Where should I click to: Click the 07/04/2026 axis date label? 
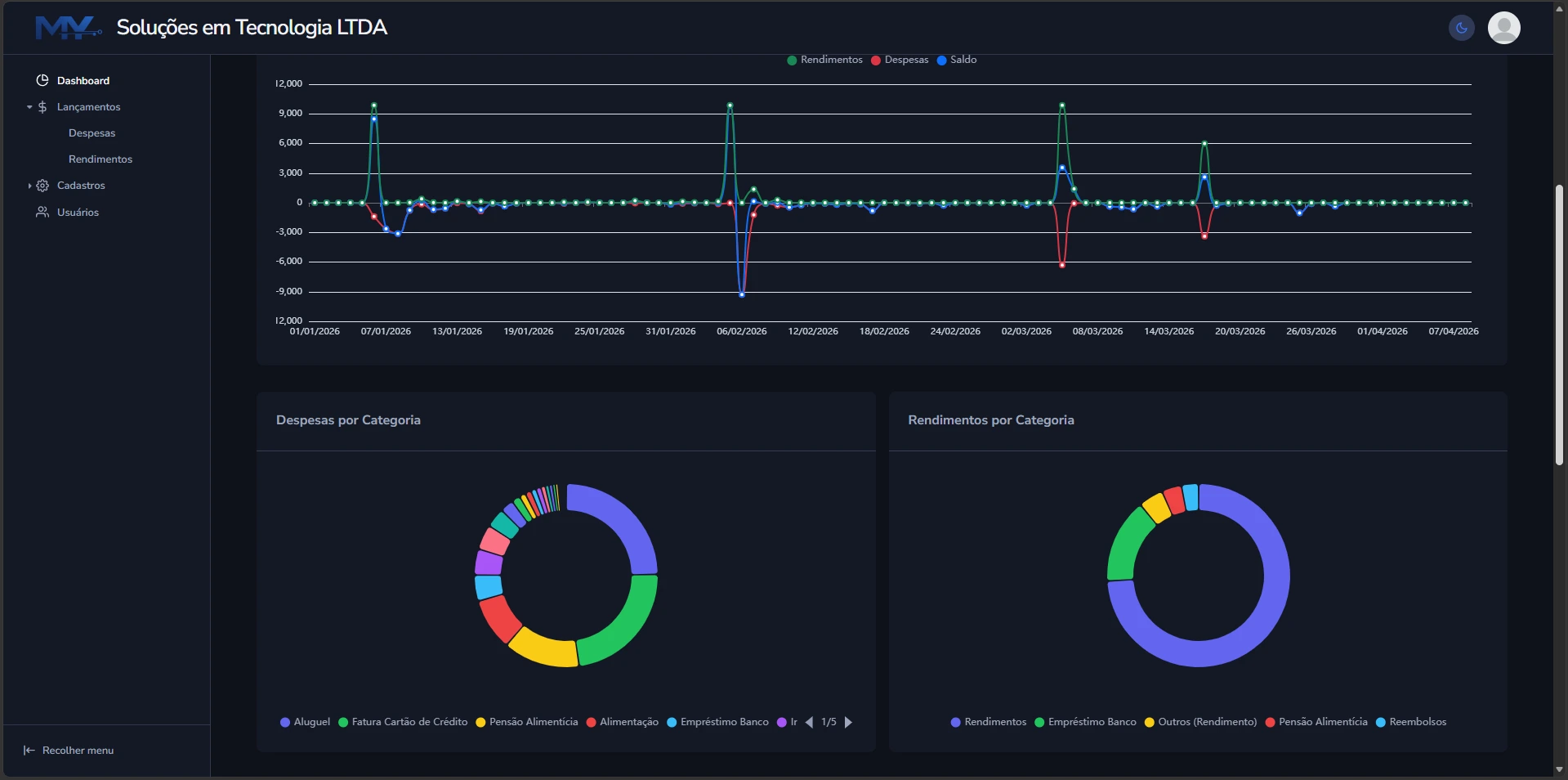pyautogui.click(x=1454, y=331)
